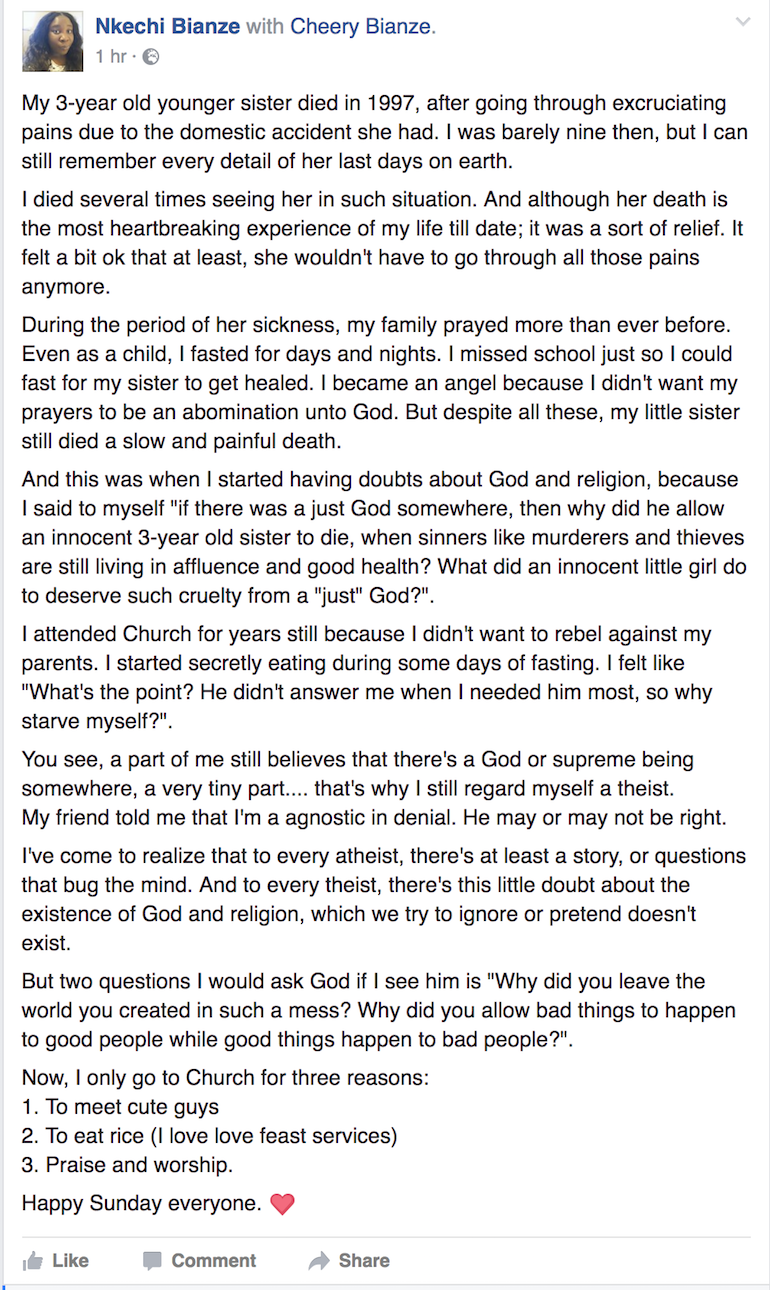This screenshot has height=1290, width=770.
Task: Click the thumbs-up Like icon
Action: click(33, 1261)
